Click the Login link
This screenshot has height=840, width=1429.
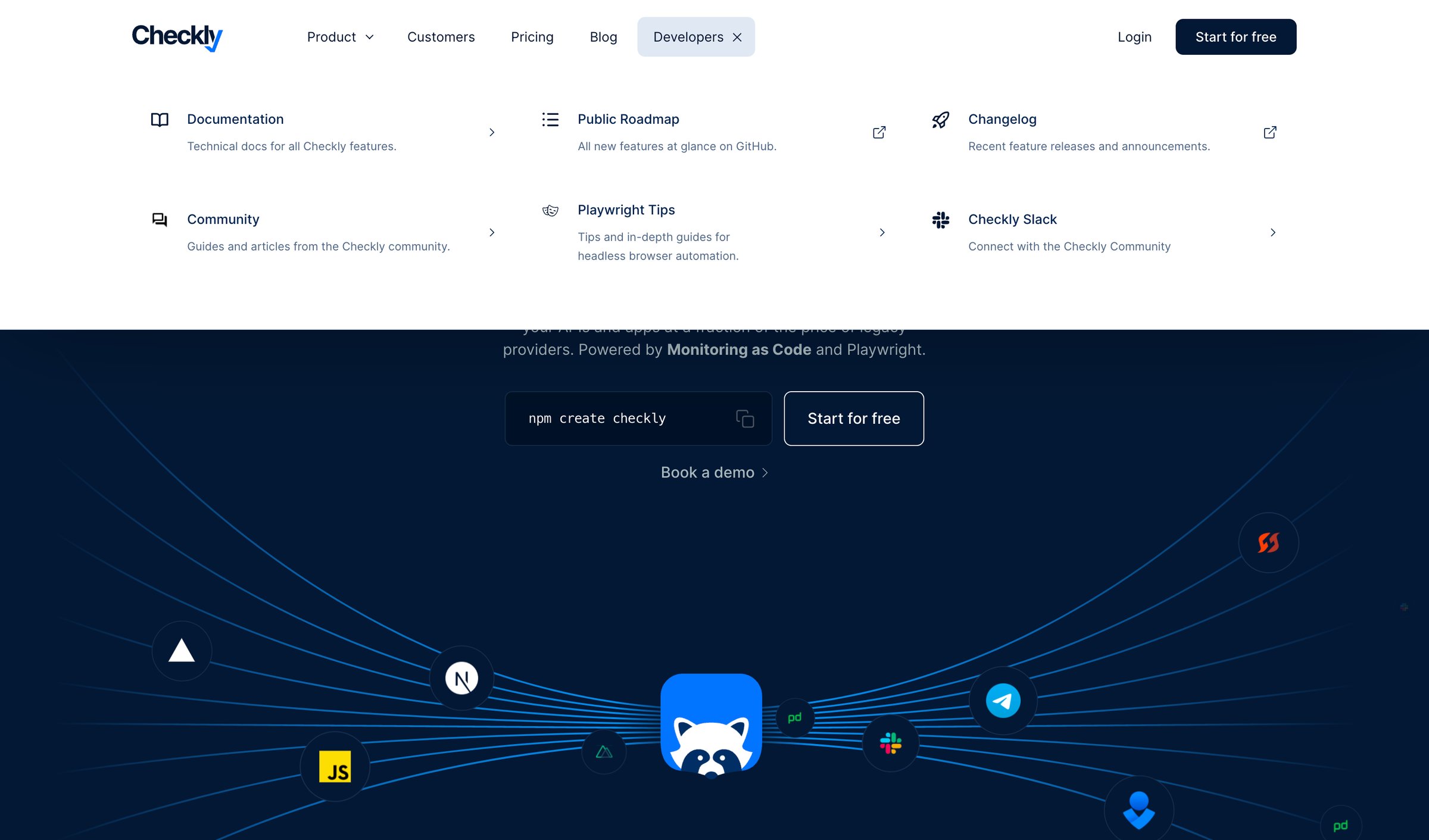click(1134, 37)
